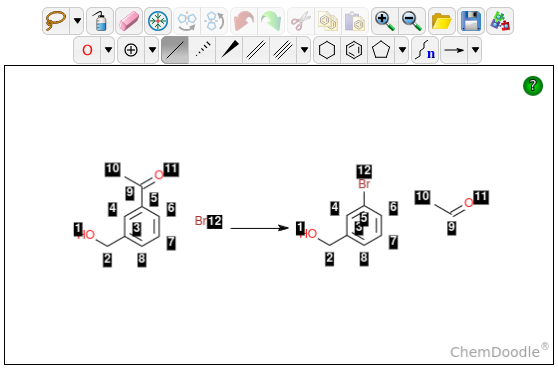Toggle the bold wedge bond tool

click(x=229, y=50)
